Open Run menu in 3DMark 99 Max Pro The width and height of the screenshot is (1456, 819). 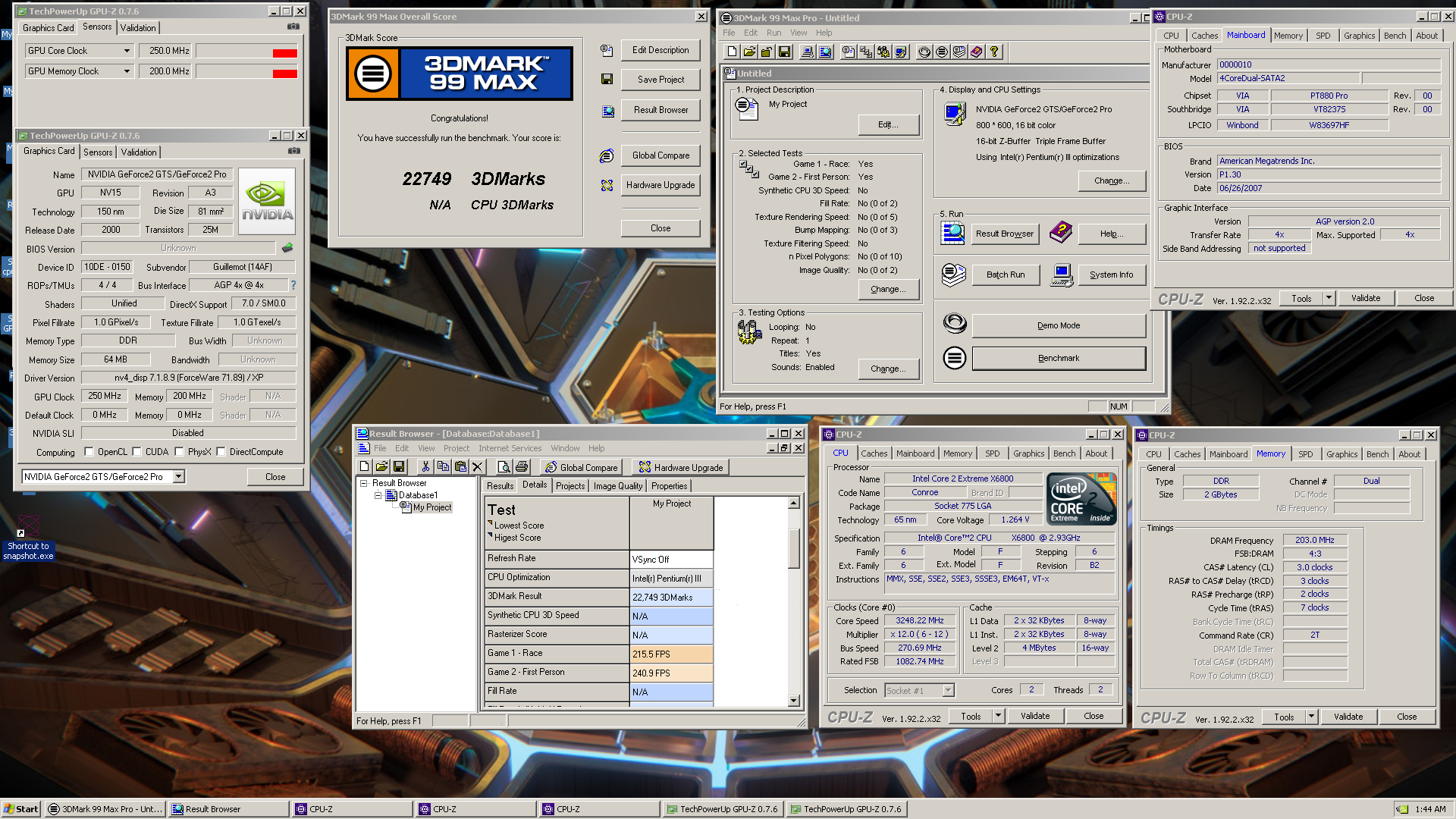(773, 33)
